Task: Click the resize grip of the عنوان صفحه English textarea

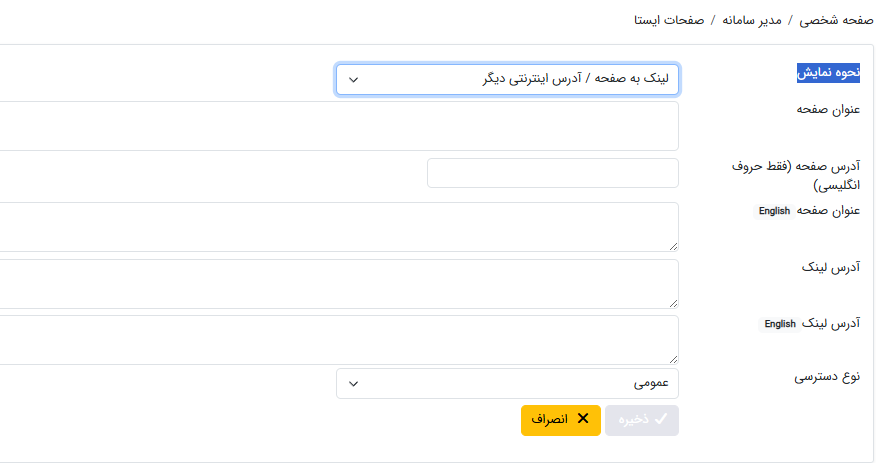Action: (x=673, y=246)
